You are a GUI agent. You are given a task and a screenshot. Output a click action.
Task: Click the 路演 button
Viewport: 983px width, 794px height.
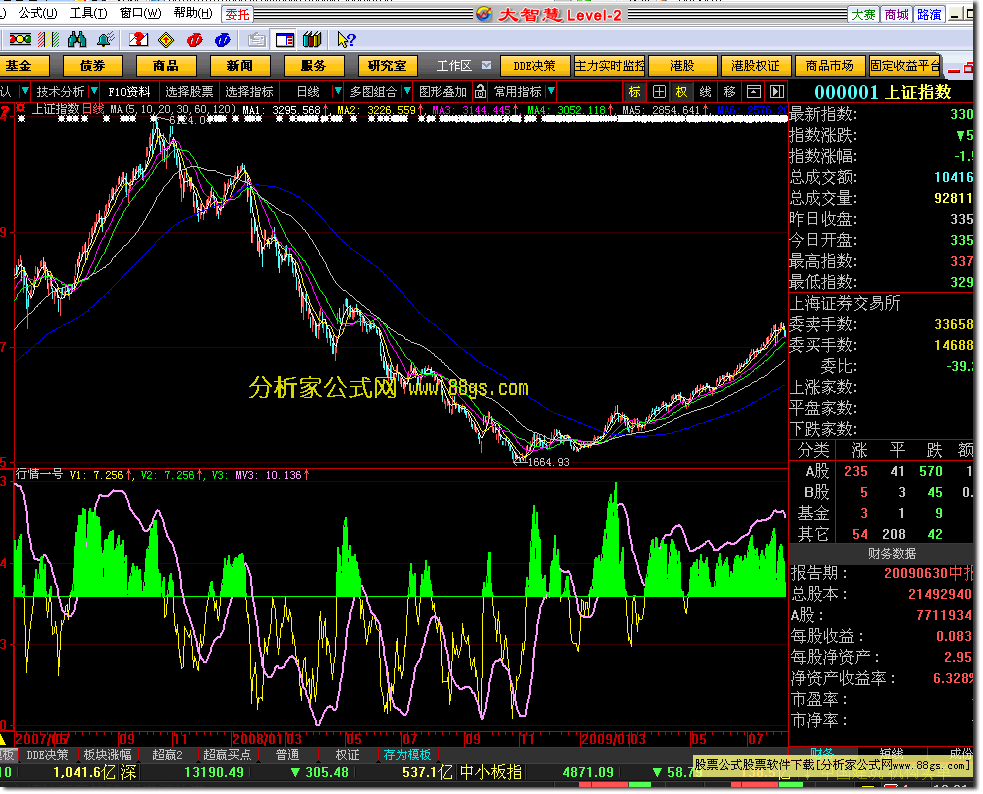pyautogui.click(x=929, y=14)
